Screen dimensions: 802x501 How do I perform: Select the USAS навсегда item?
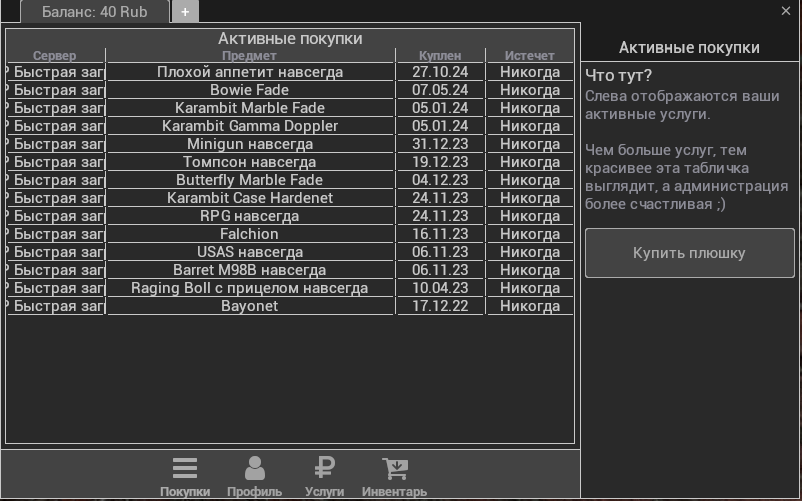click(250, 252)
